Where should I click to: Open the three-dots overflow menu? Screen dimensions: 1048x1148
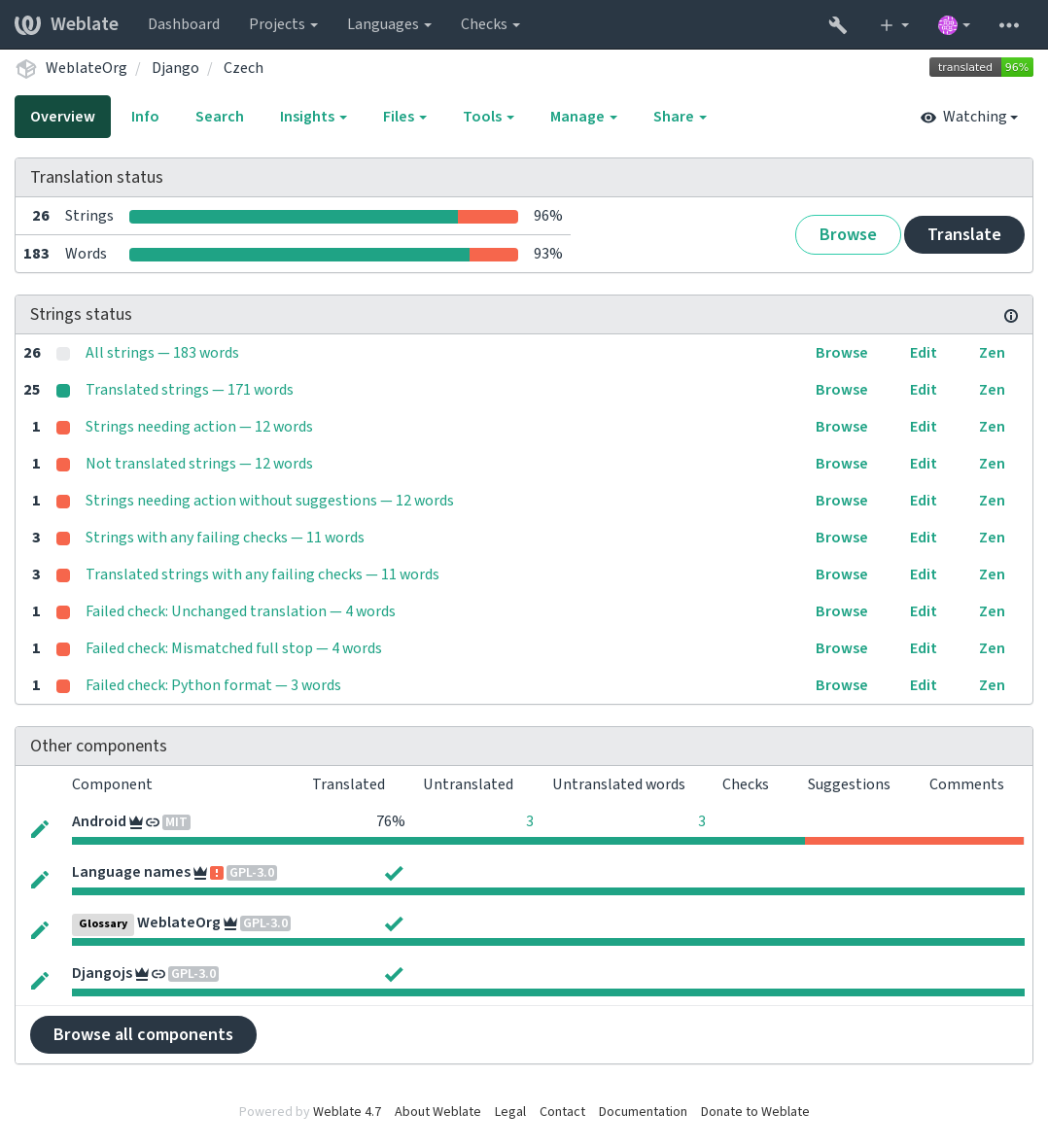1008,25
